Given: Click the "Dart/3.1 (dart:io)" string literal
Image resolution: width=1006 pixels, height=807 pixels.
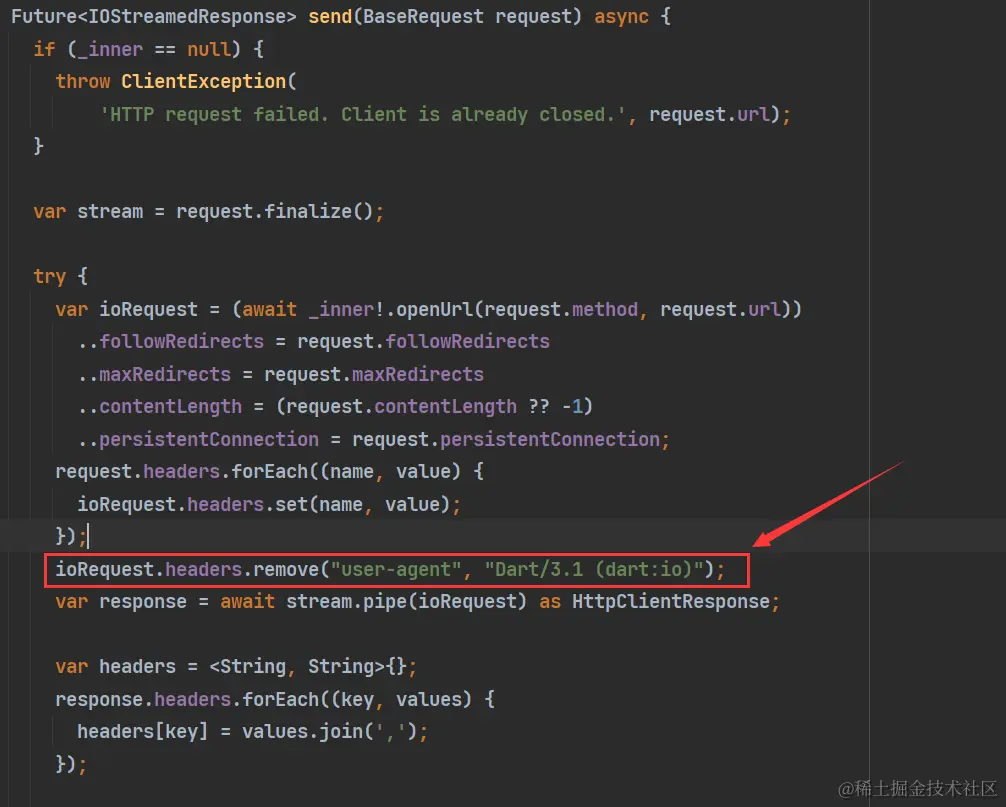Looking at the screenshot, I should [x=594, y=570].
